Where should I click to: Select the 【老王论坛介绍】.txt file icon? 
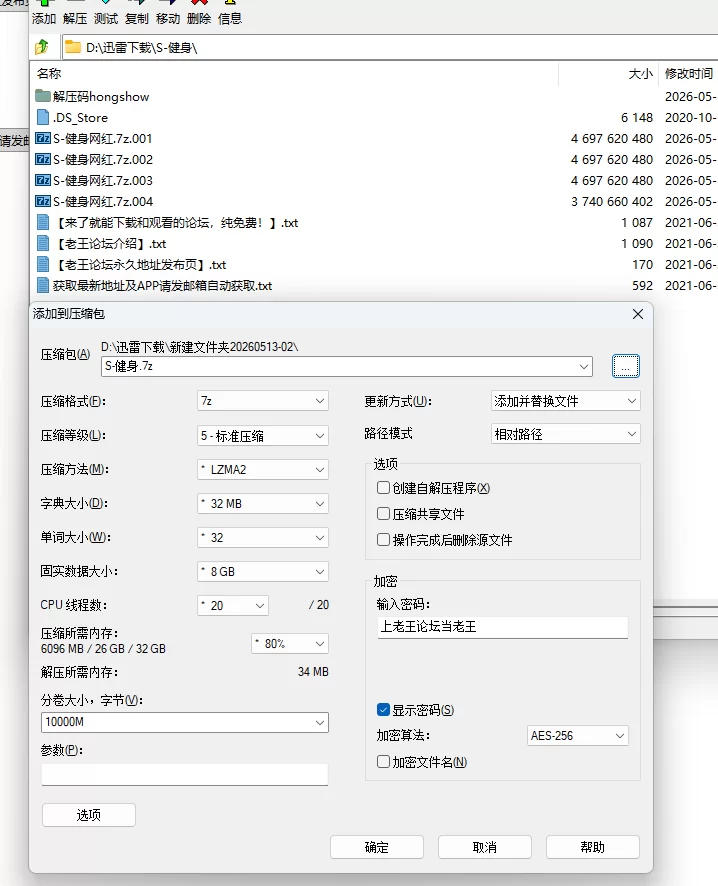tap(43, 244)
